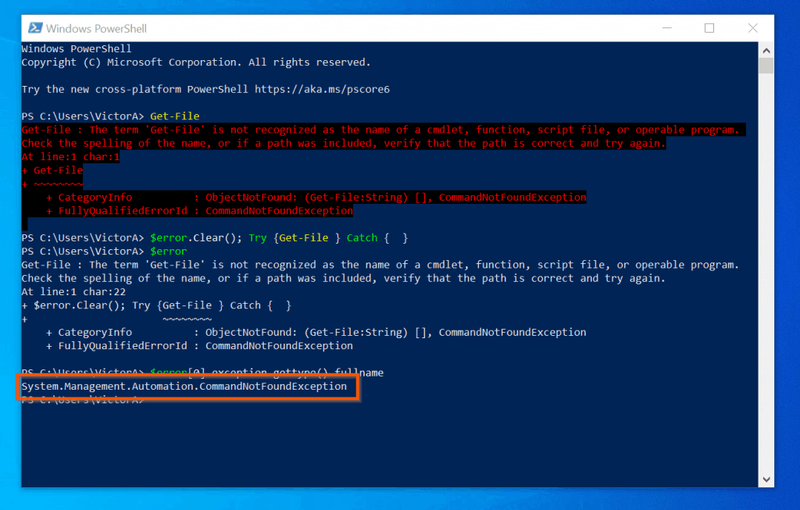This screenshot has width=800, height=510.
Task: Click the https://aka.ms/pscore6 URL text
Action: 322,89
